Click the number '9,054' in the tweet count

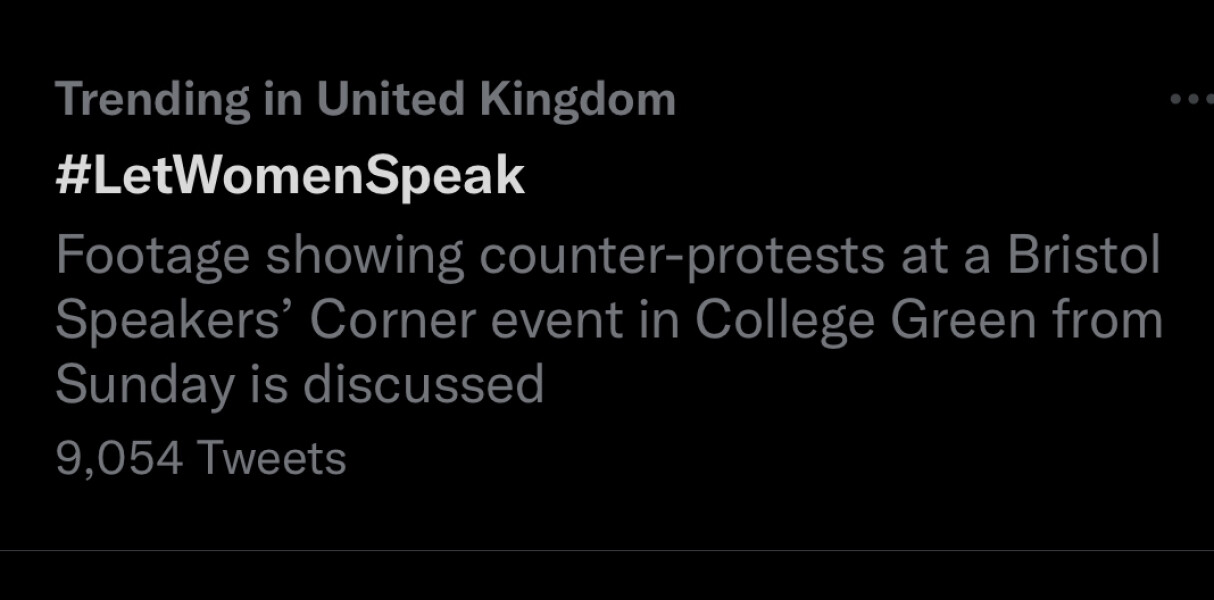coord(119,459)
